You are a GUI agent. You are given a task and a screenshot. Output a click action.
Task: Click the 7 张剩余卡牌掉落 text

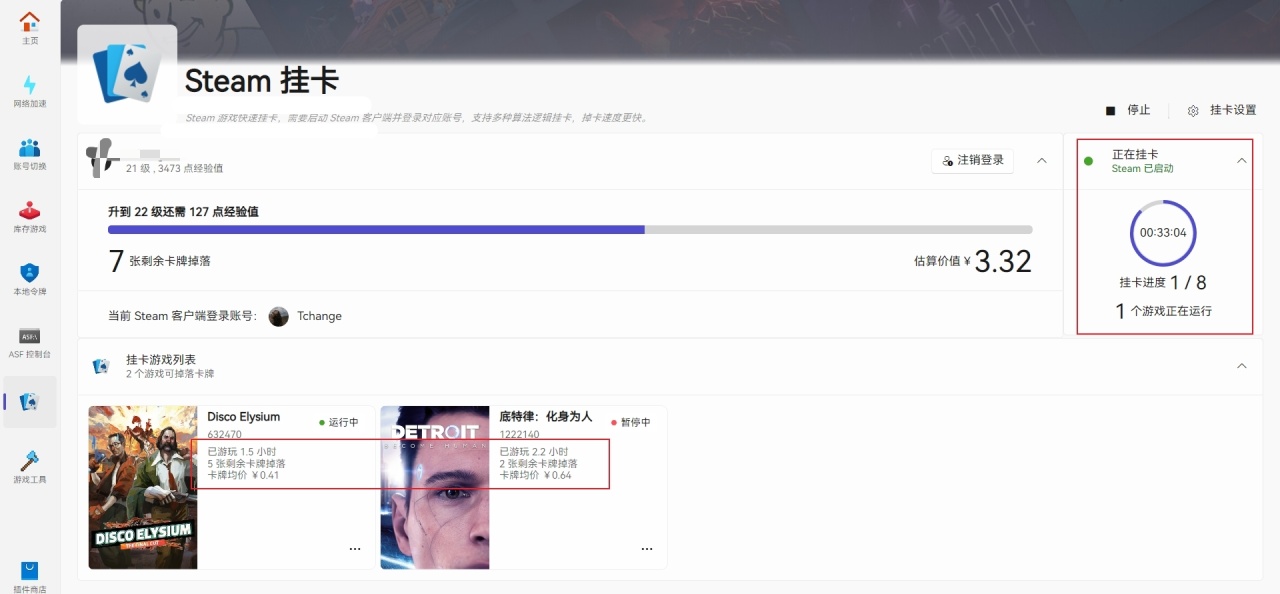coord(160,261)
